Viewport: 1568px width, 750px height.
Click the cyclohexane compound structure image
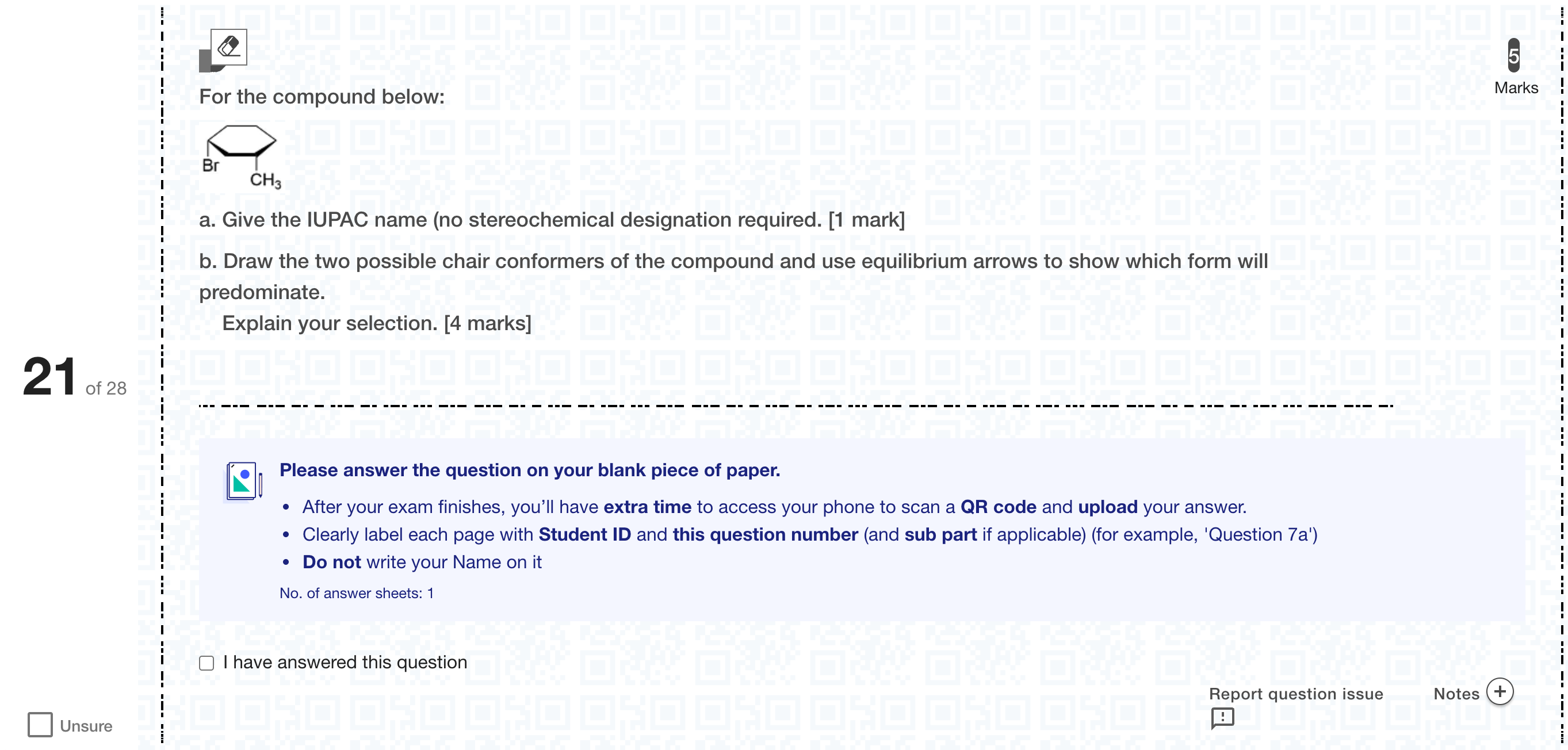(x=242, y=157)
